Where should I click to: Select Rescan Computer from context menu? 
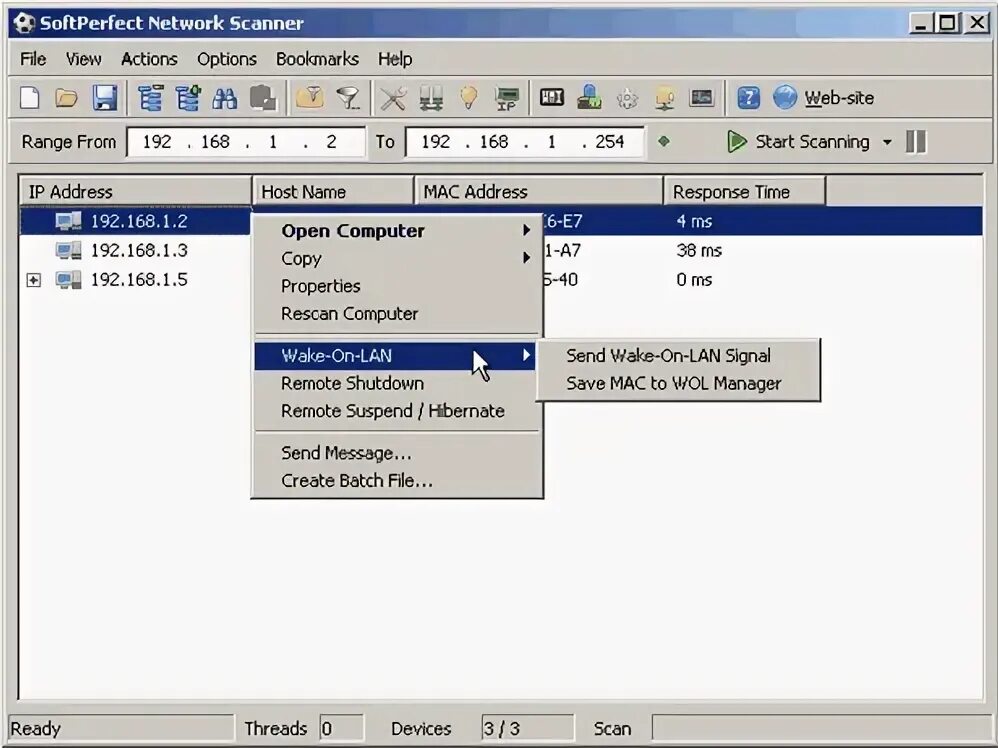coord(397,314)
